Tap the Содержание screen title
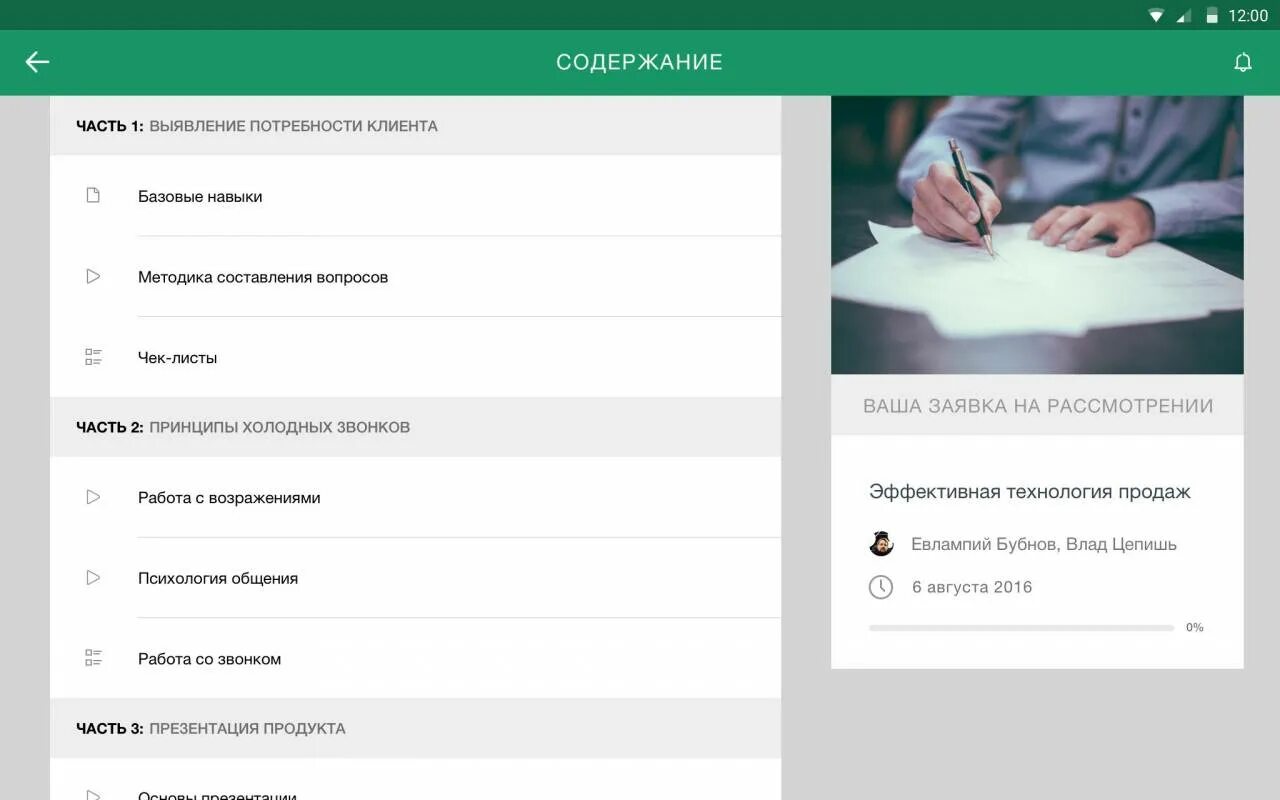Viewport: 1280px width, 800px height. click(639, 62)
